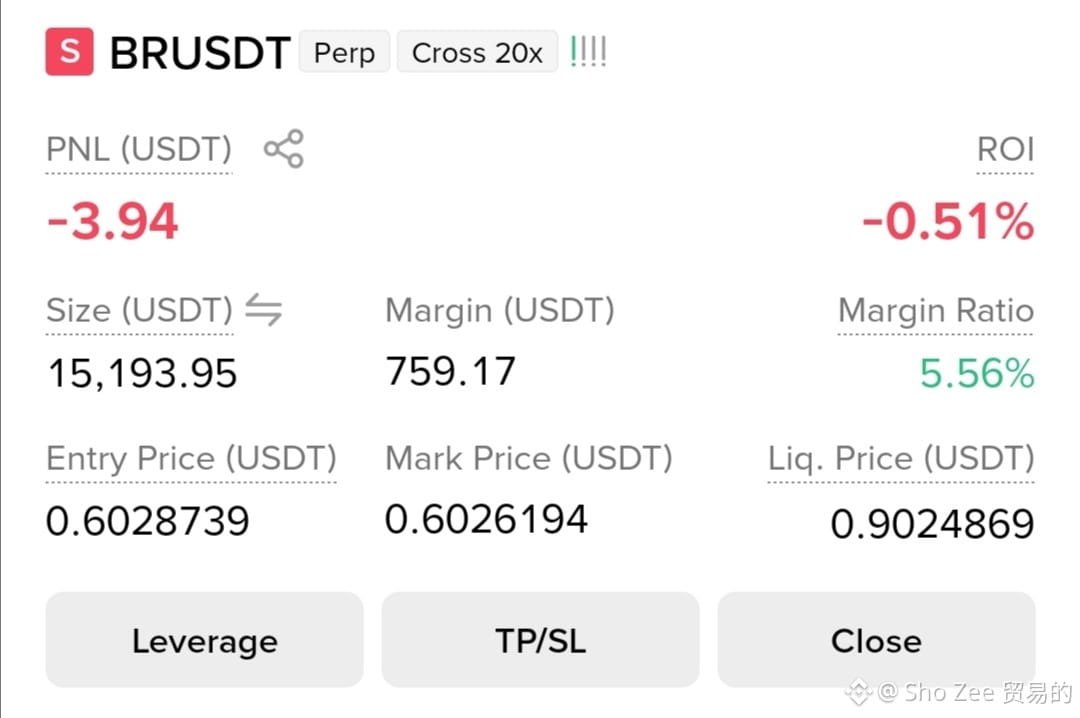This screenshot has width=1080, height=718.
Task: Open the TP/SL settings button
Action: tap(541, 639)
